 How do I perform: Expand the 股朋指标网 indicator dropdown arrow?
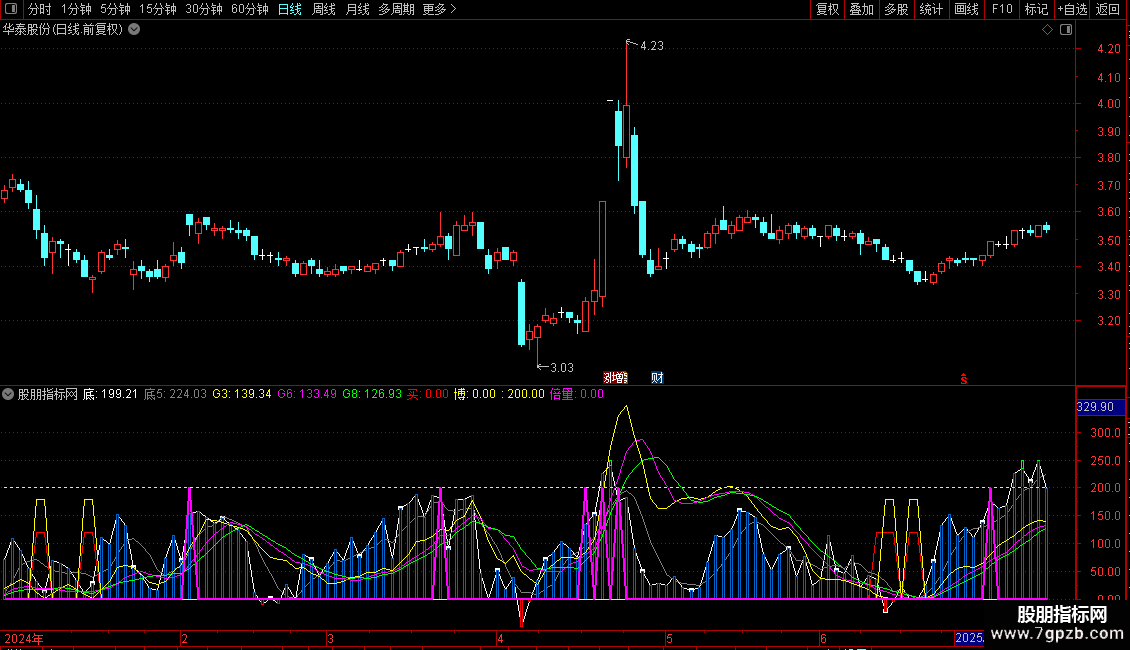pyautogui.click(x=9, y=394)
